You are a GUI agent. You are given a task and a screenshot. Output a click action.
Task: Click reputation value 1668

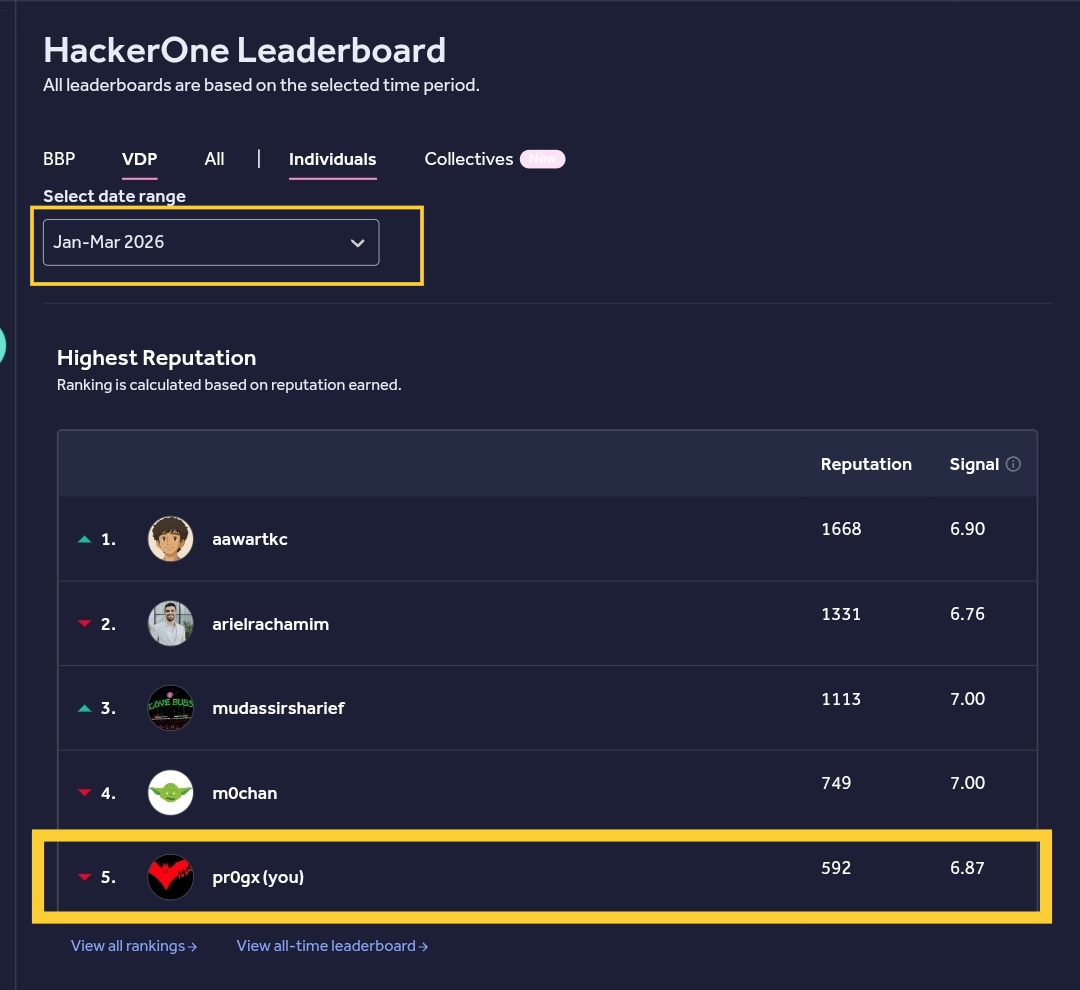841,529
